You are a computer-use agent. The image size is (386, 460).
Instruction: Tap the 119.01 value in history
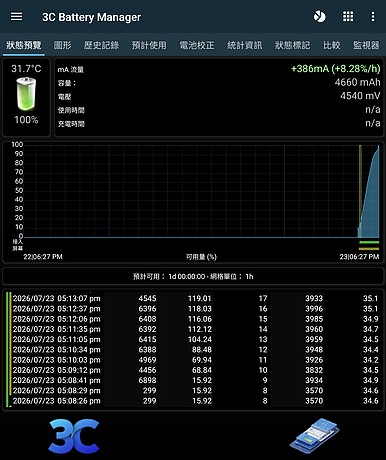click(200, 298)
